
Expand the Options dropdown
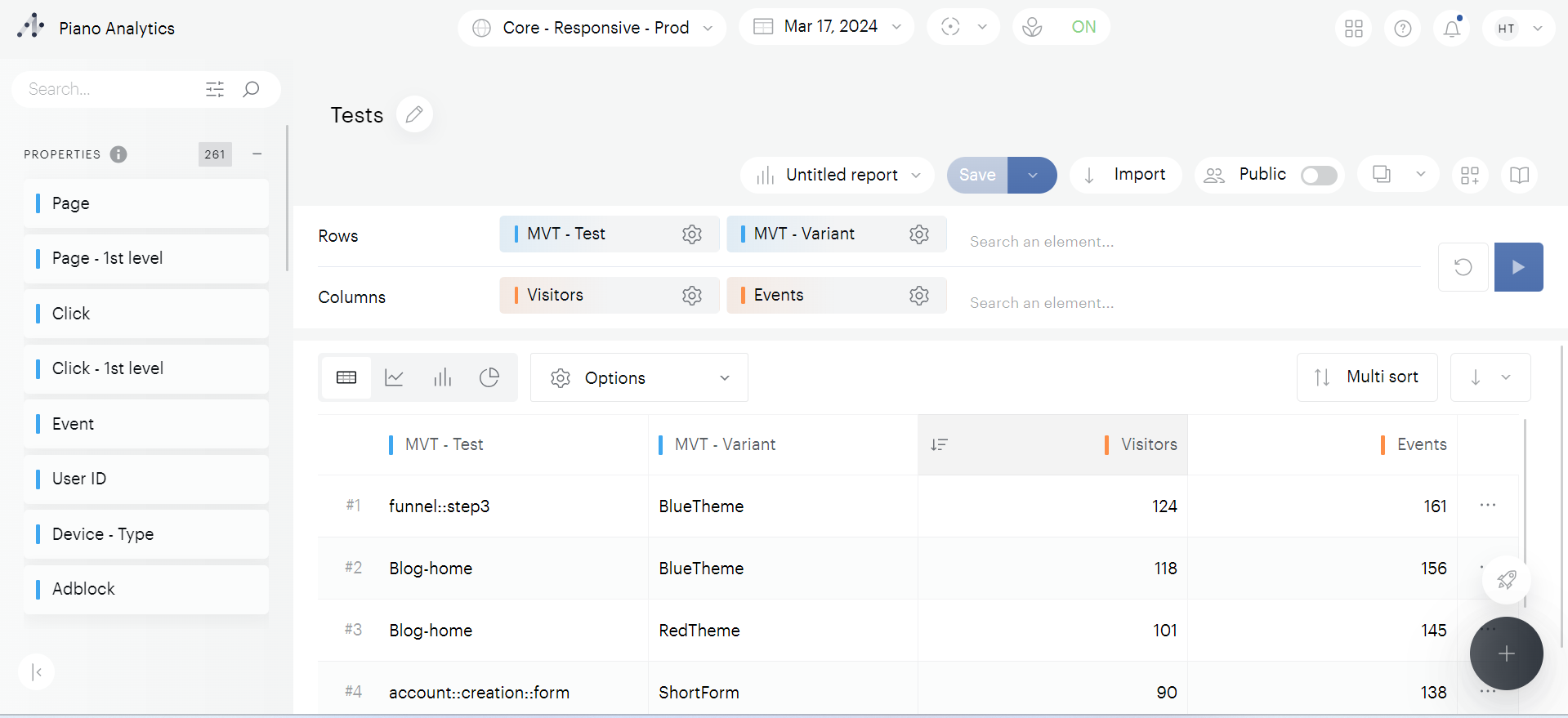point(638,377)
